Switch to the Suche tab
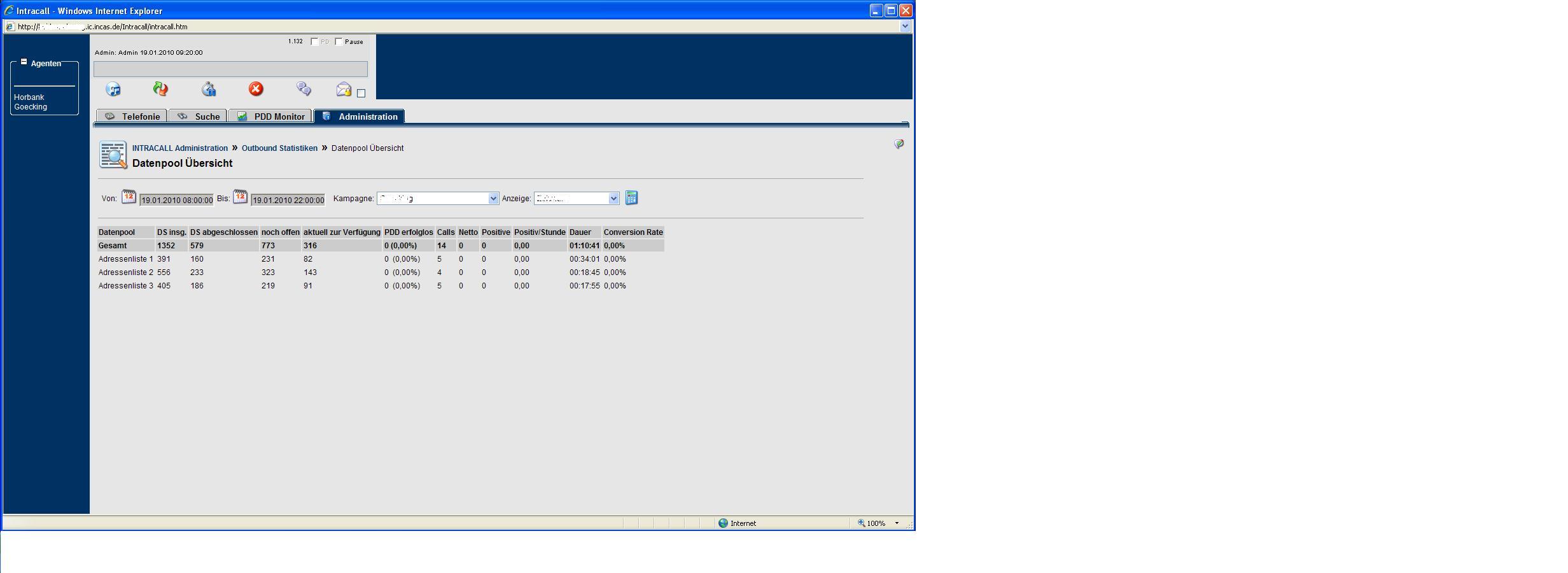The width and height of the screenshot is (1568, 573). click(x=198, y=117)
